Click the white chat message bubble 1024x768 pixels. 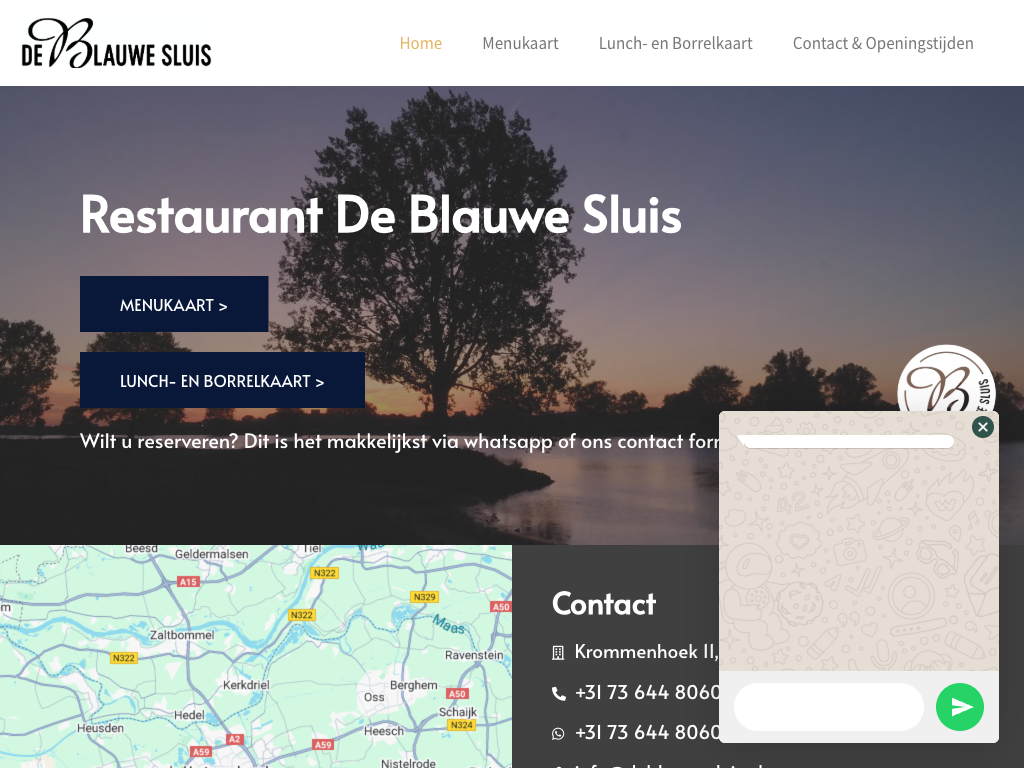847,441
